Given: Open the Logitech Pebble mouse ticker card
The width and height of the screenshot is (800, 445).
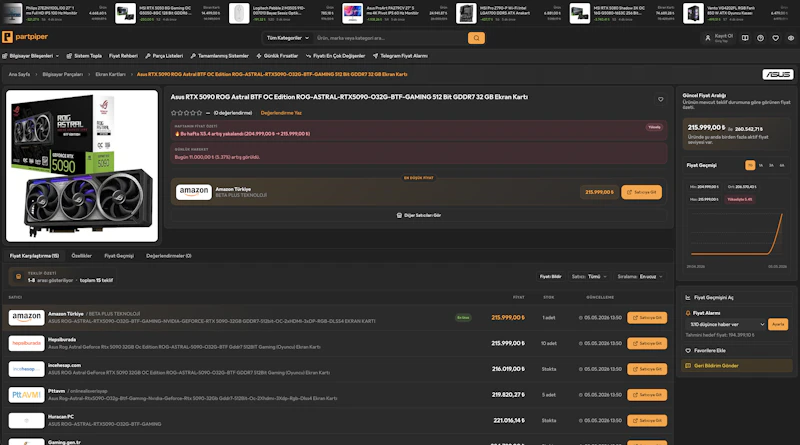Looking at the screenshot, I should [280, 13].
